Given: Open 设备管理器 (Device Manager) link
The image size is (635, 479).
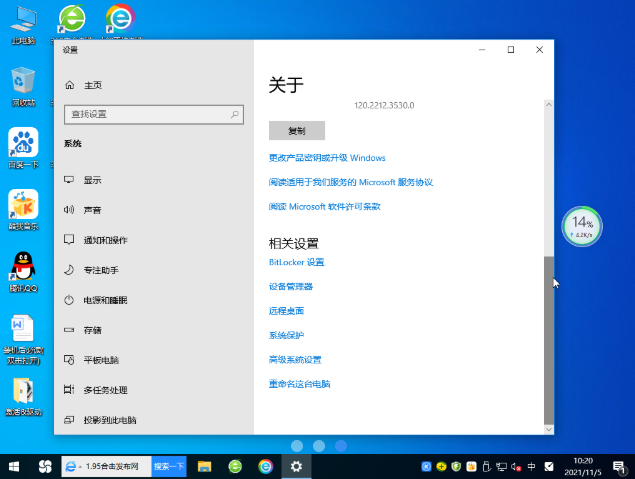Looking at the screenshot, I should coord(291,286).
